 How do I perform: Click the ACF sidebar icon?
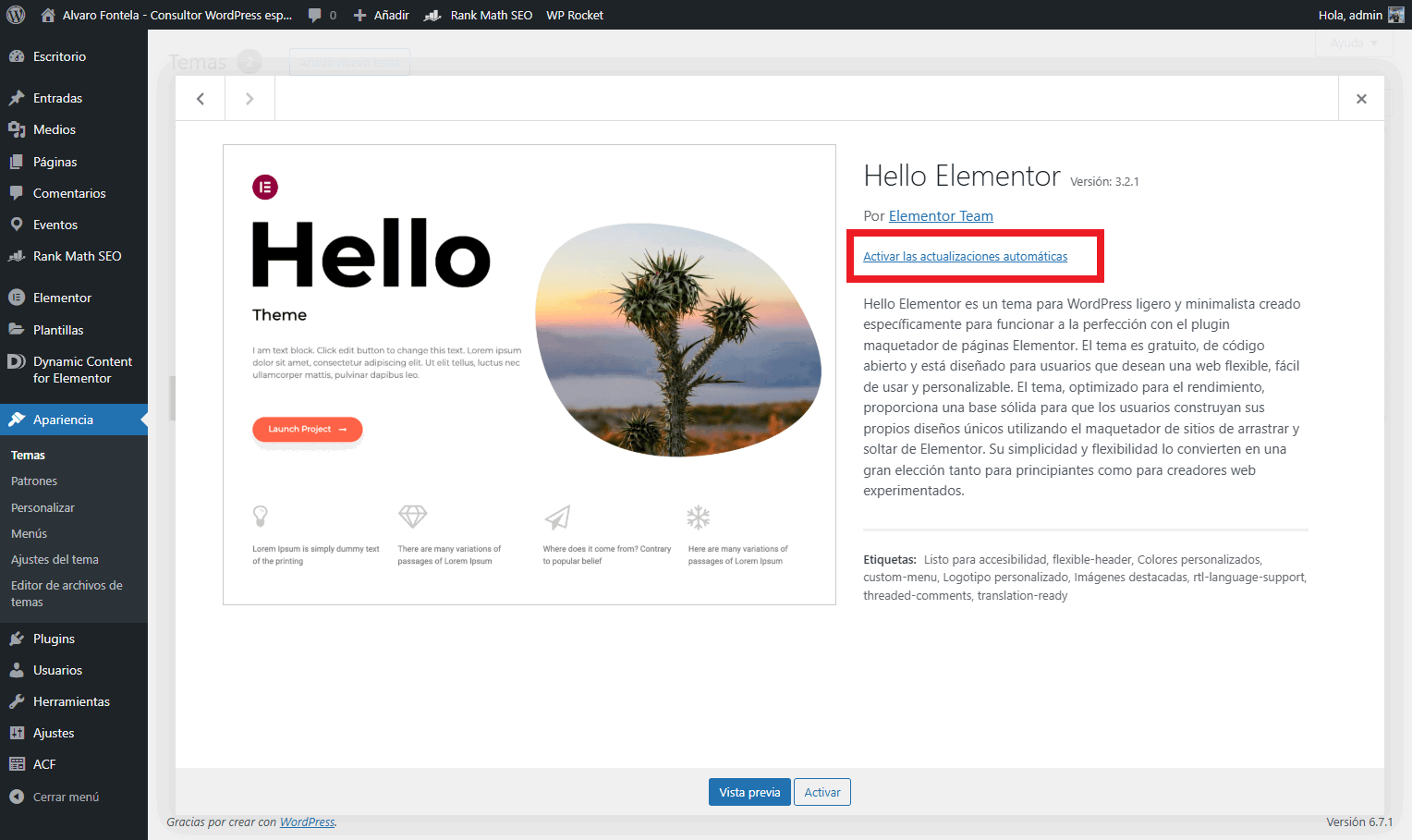coord(17,764)
